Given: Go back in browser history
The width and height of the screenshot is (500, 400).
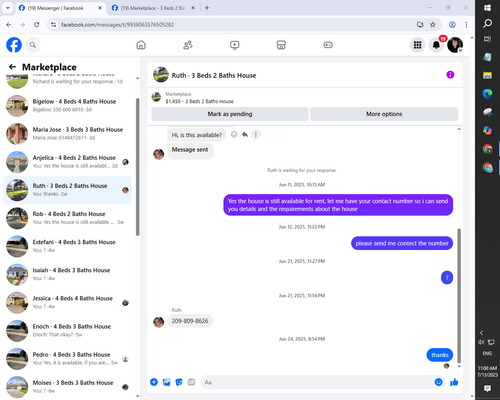Looking at the screenshot, I should (9, 24).
